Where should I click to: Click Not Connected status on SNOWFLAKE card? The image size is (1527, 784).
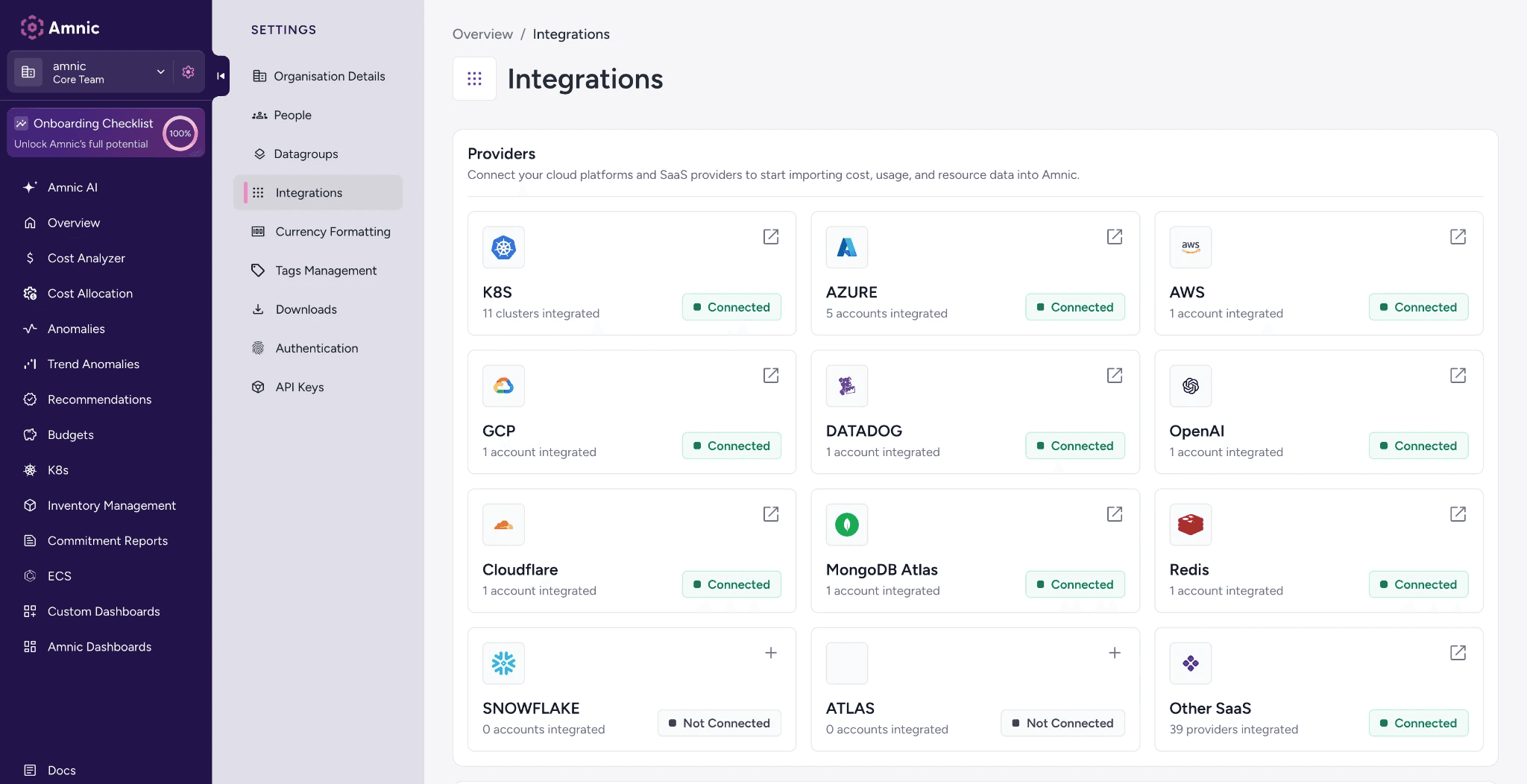[719, 723]
